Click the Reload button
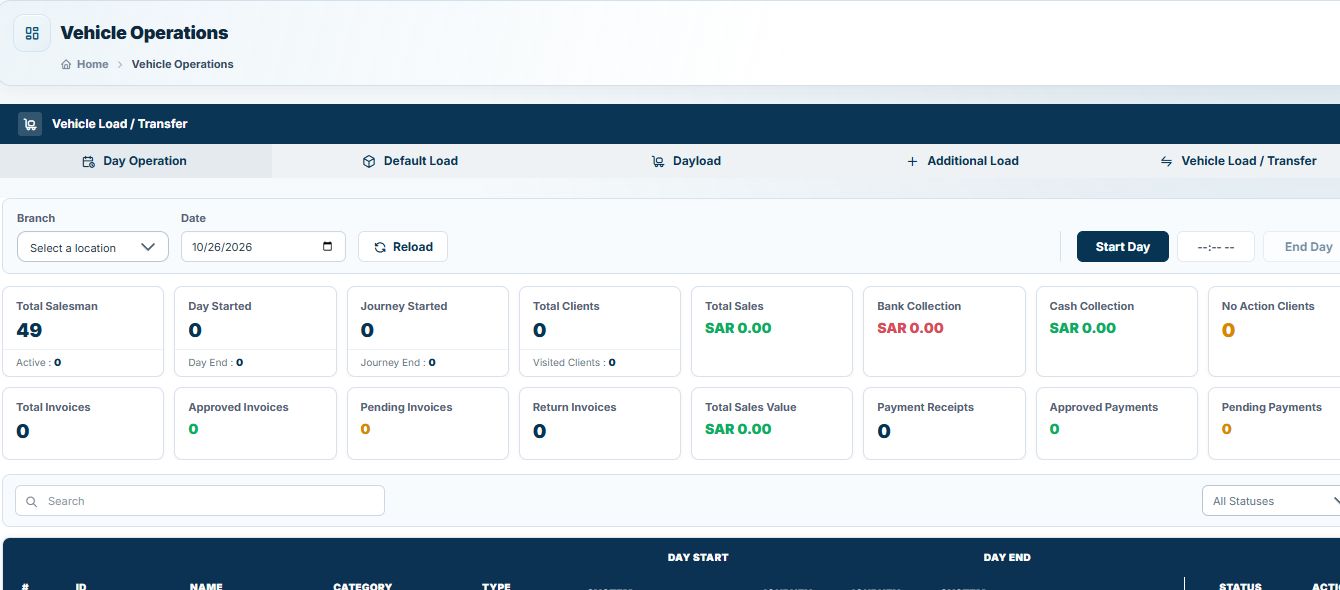1340x590 pixels. click(x=403, y=247)
